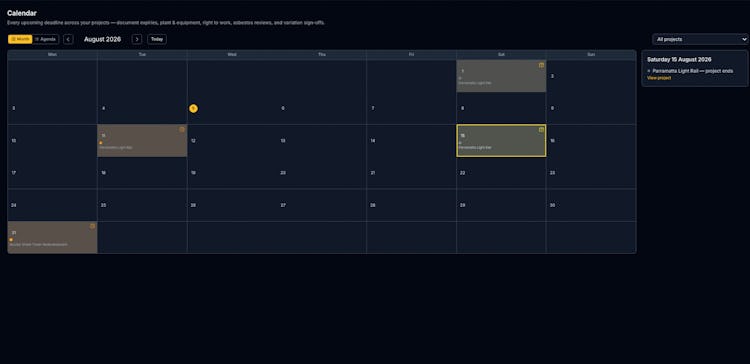This screenshot has width=750, height=364.
Task: Click the calendar icon in the August 11 cell
Action: click(182, 129)
